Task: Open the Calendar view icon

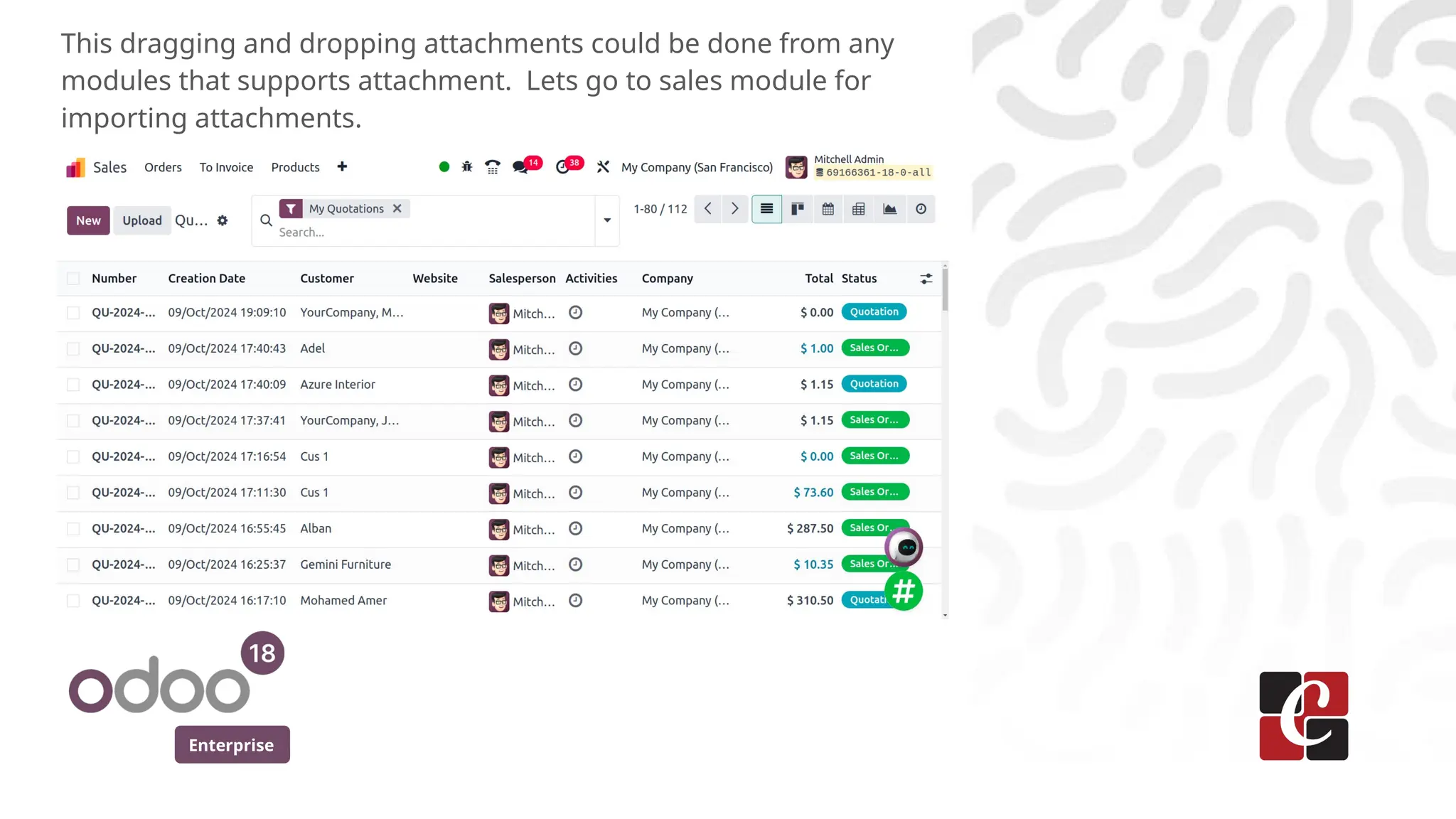Action: pos(828,209)
